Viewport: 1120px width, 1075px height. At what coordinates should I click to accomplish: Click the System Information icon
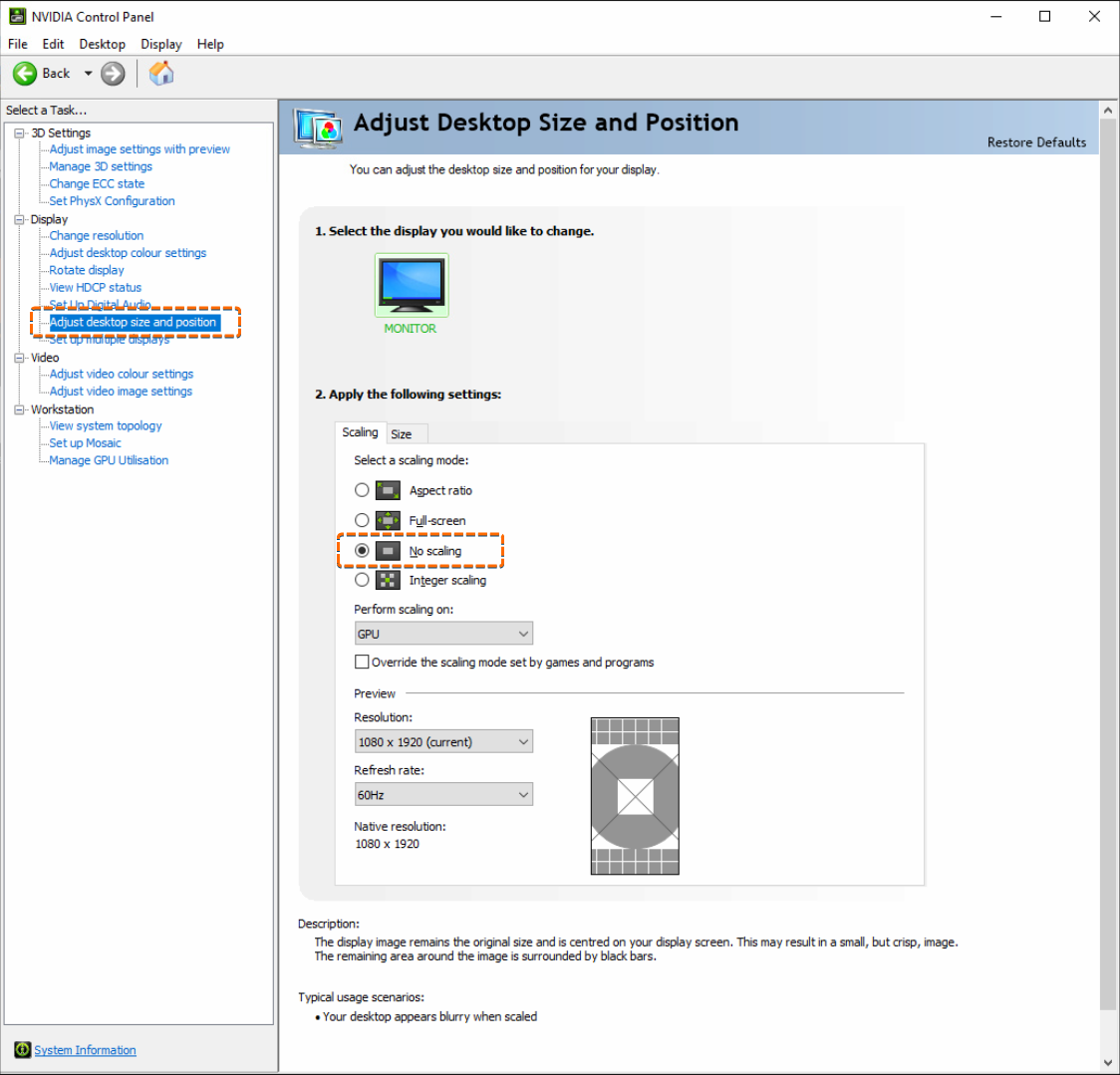pos(22,1049)
